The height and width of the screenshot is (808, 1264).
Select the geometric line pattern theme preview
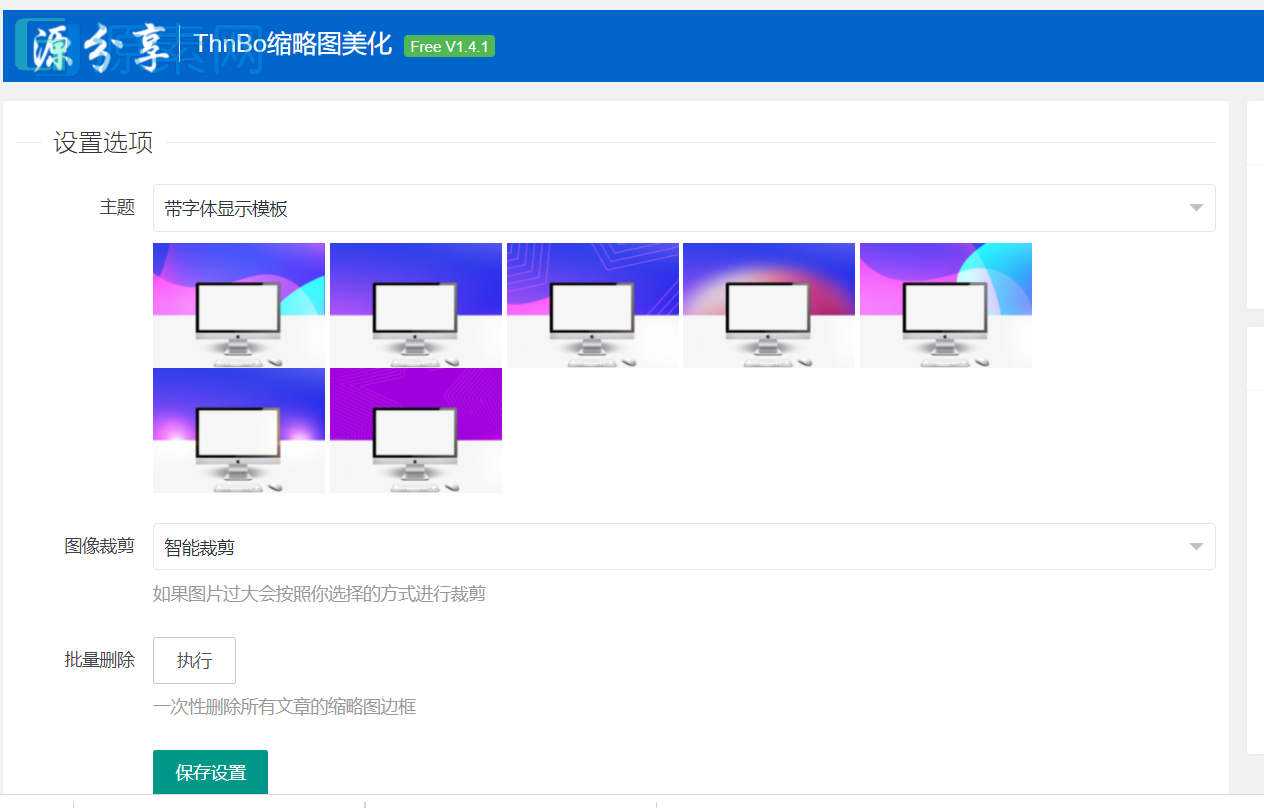592,304
